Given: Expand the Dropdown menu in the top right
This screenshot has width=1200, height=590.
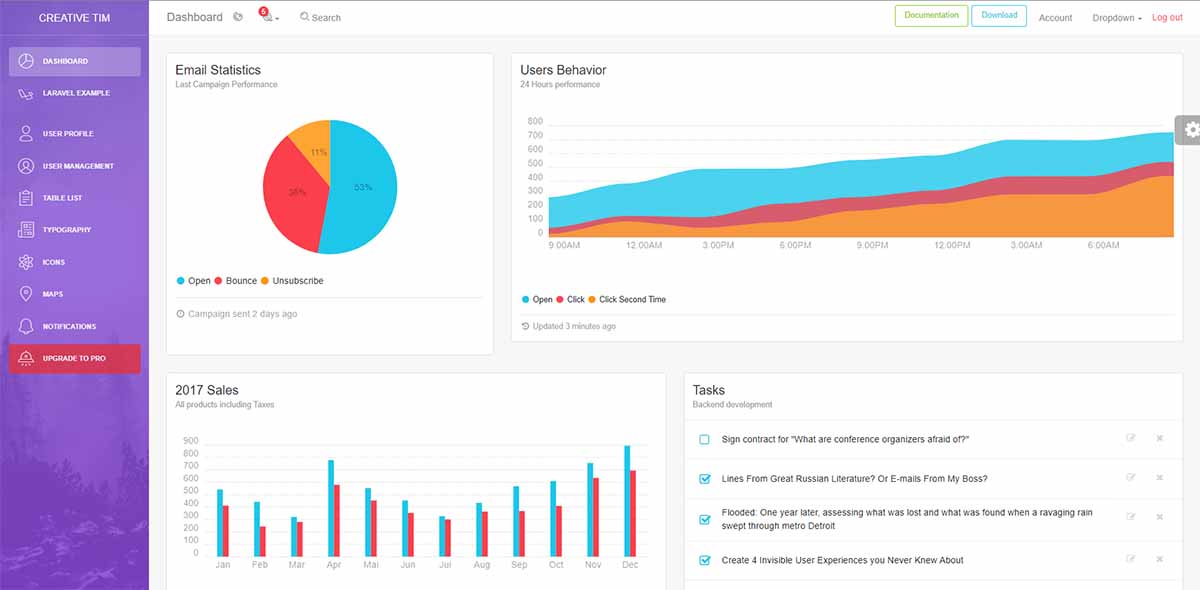Looking at the screenshot, I should click(1114, 17).
